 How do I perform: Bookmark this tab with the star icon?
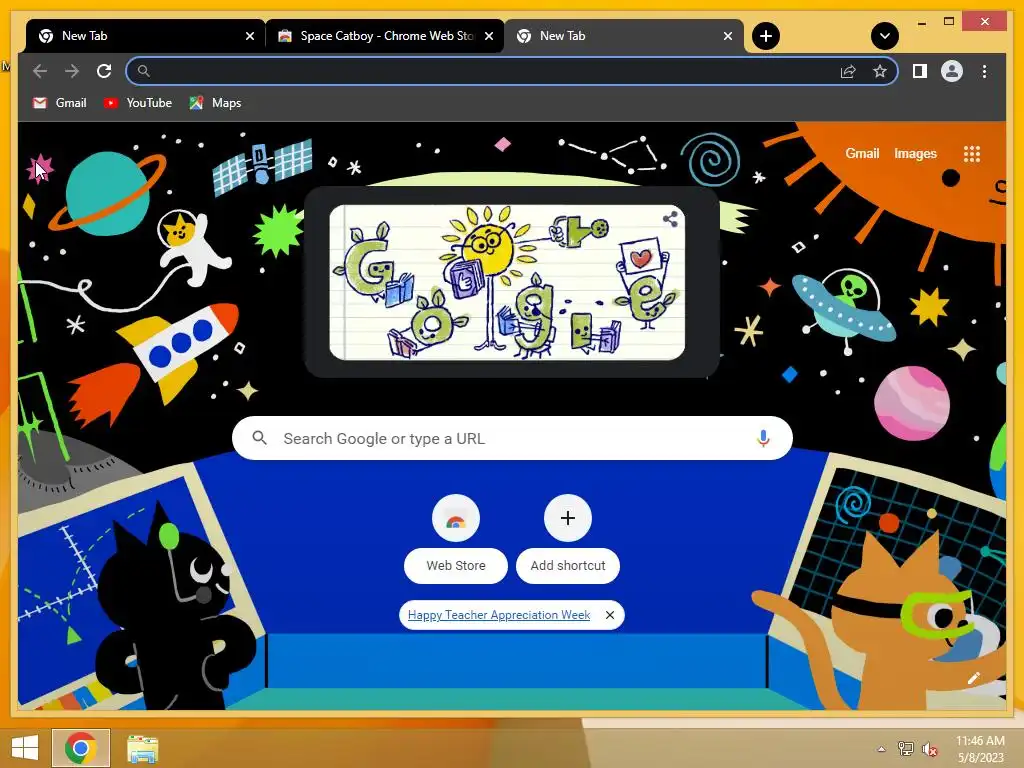click(880, 71)
